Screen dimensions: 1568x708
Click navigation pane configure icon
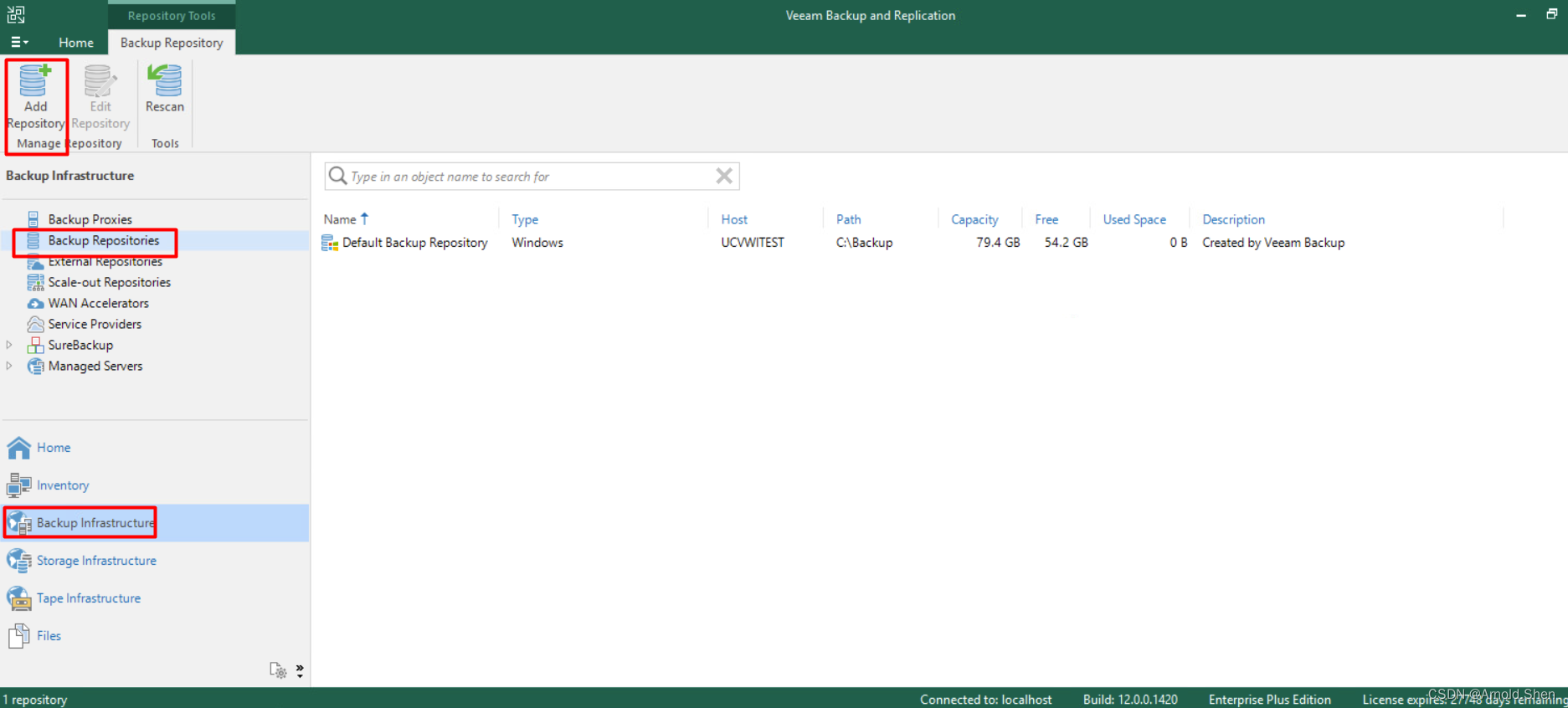click(x=278, y=670)
